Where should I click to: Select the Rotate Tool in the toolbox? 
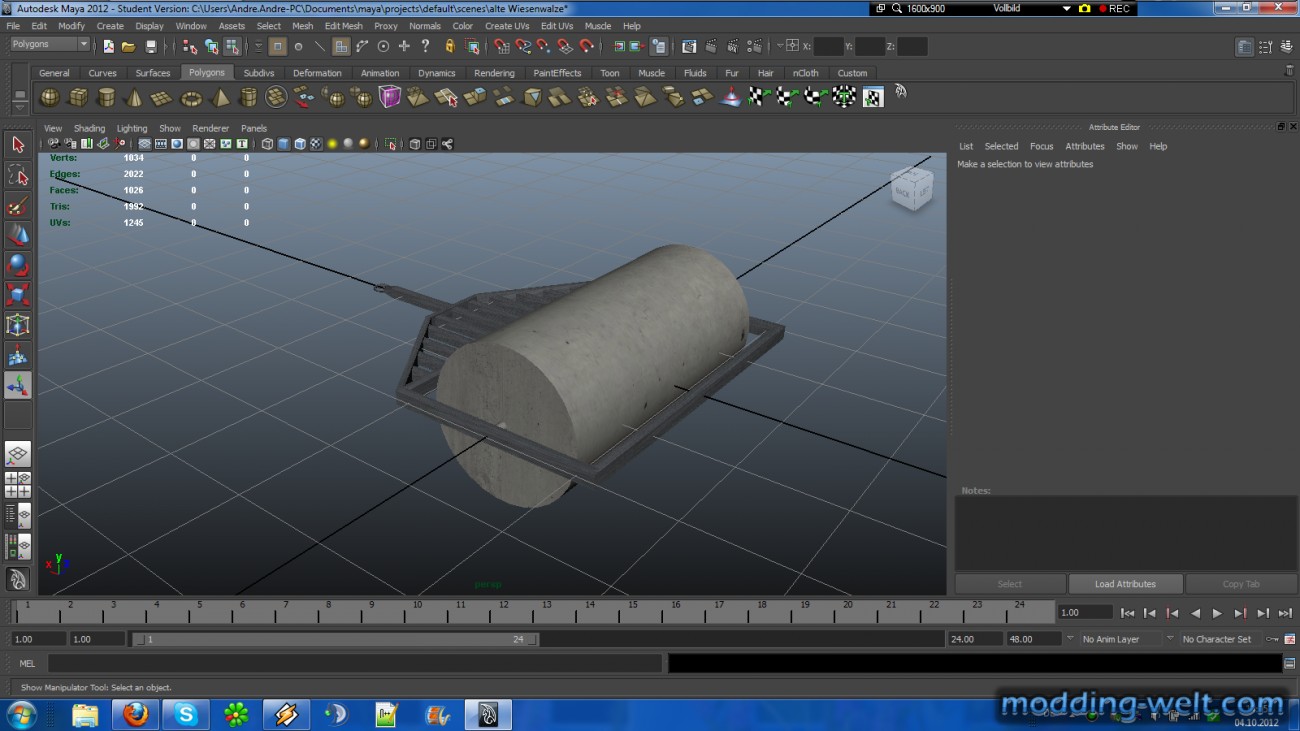tap(18, 265)
